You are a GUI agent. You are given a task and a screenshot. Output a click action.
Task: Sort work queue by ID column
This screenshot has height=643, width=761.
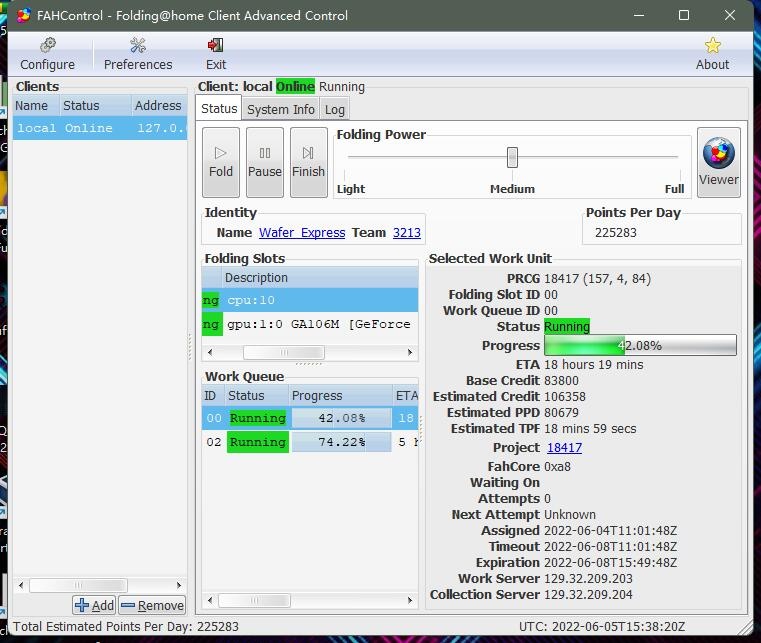click(212, 396)
